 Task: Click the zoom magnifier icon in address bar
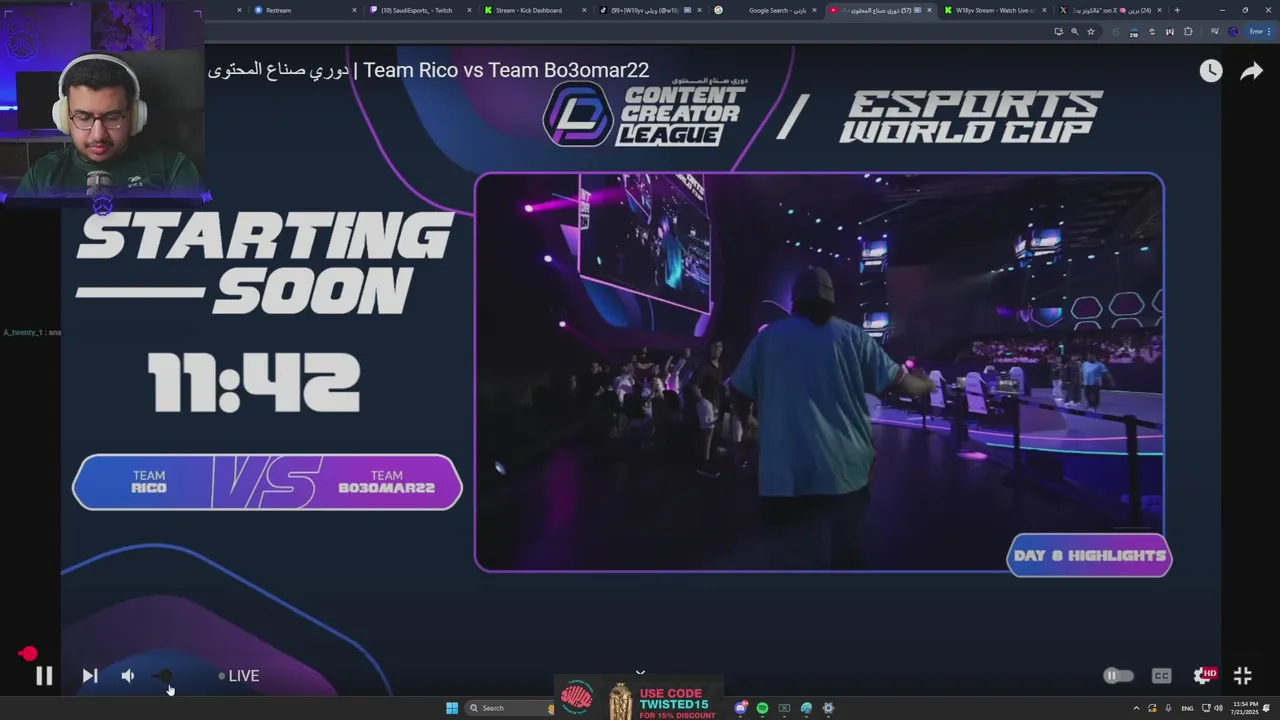pos(1075,32)
